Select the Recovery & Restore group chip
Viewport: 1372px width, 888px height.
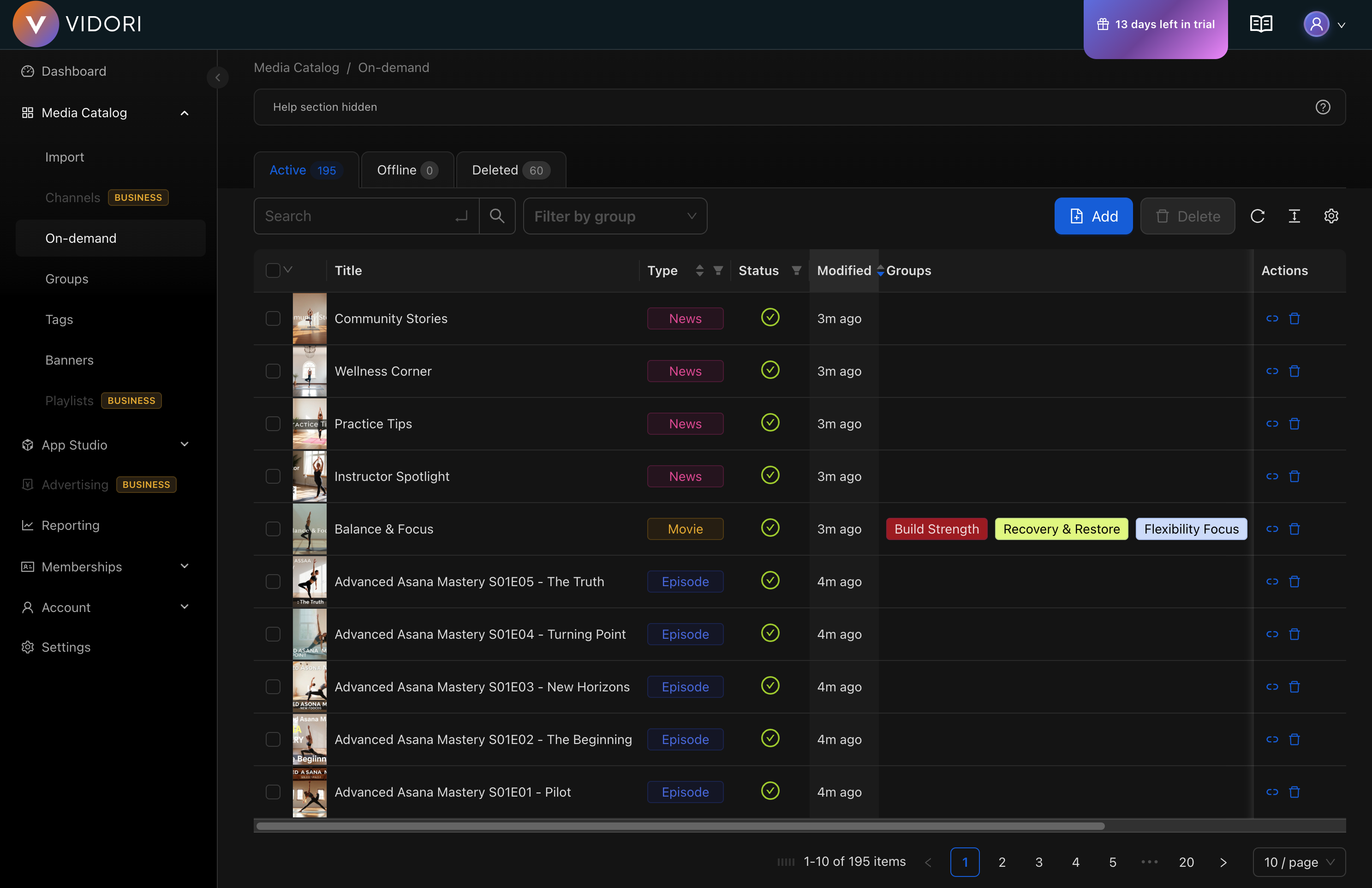coord(1061,528)
